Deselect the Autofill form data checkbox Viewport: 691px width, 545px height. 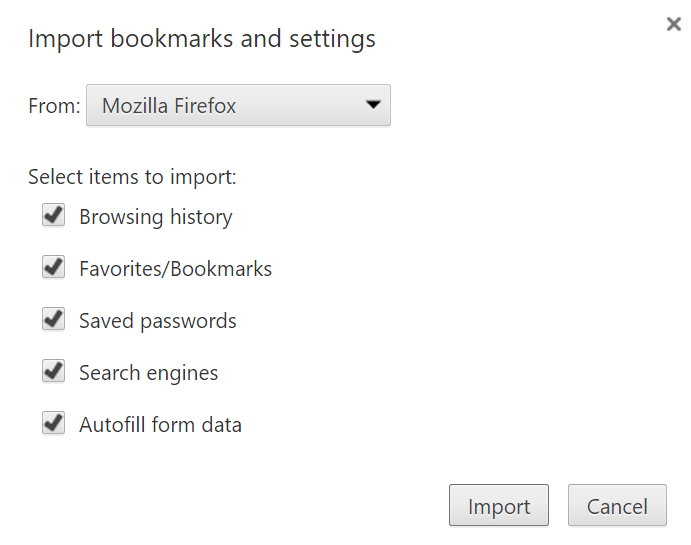click(x=53, y=424)
